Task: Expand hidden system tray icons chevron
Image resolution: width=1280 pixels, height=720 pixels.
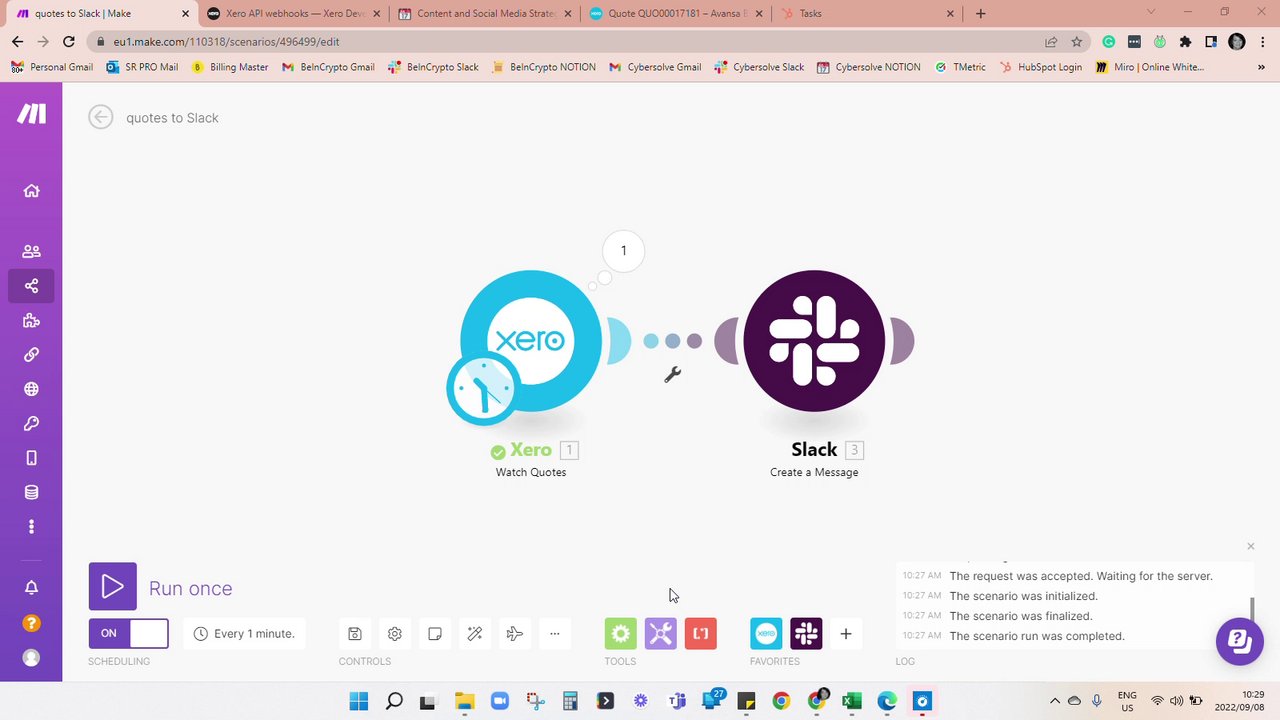Action: tap(1054, 701)
